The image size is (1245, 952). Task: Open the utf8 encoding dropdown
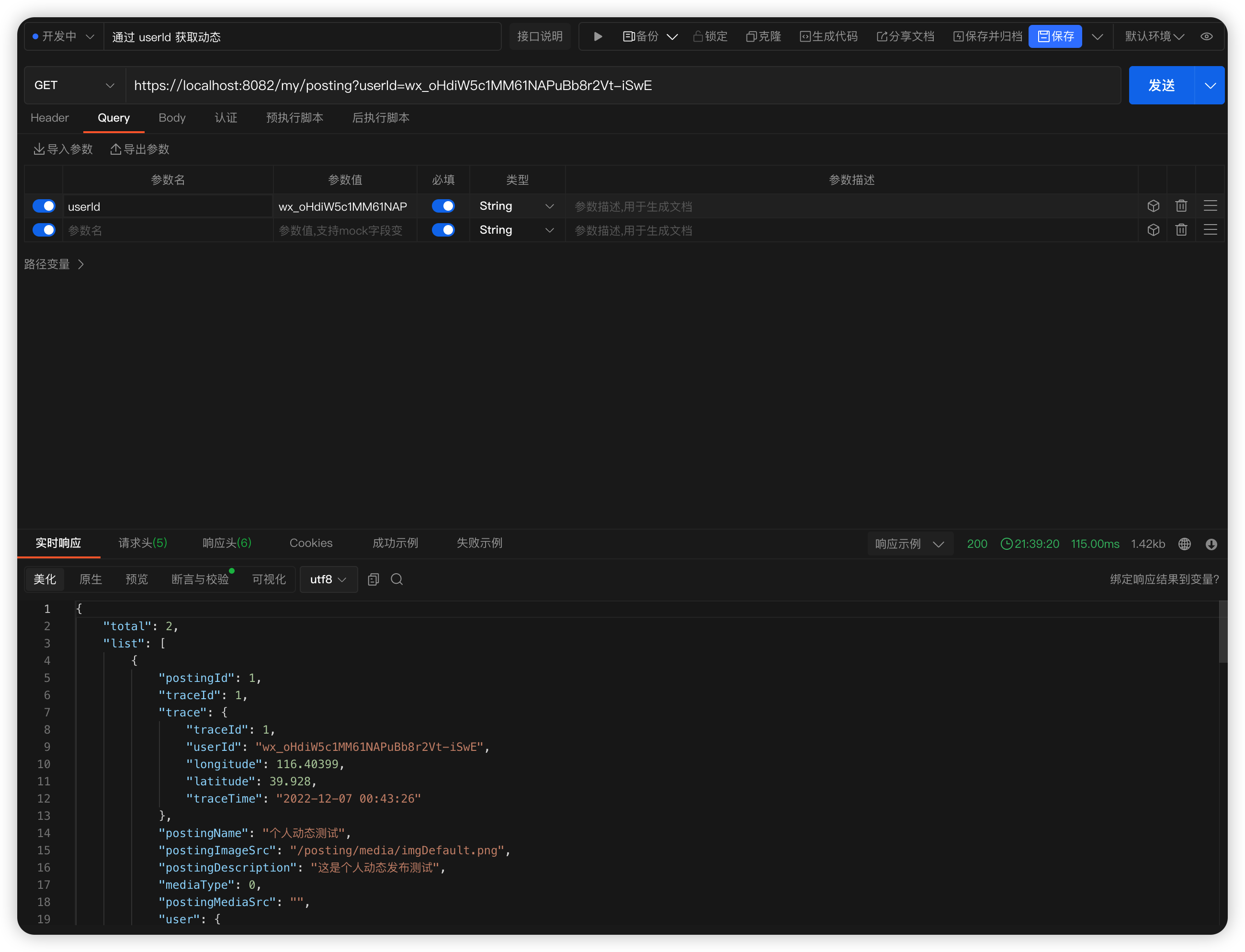click(328, 579)
